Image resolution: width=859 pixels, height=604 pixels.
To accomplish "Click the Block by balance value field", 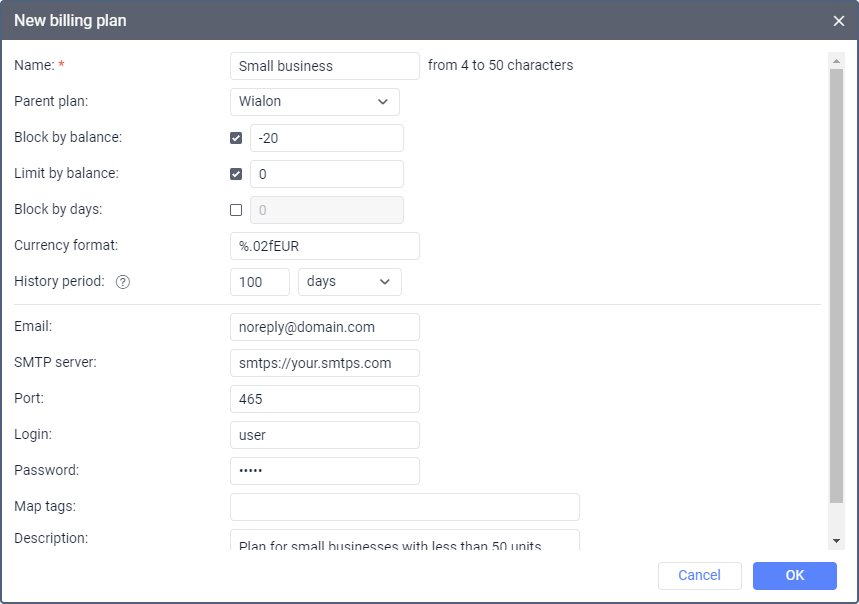I will (x=326, y=138).
